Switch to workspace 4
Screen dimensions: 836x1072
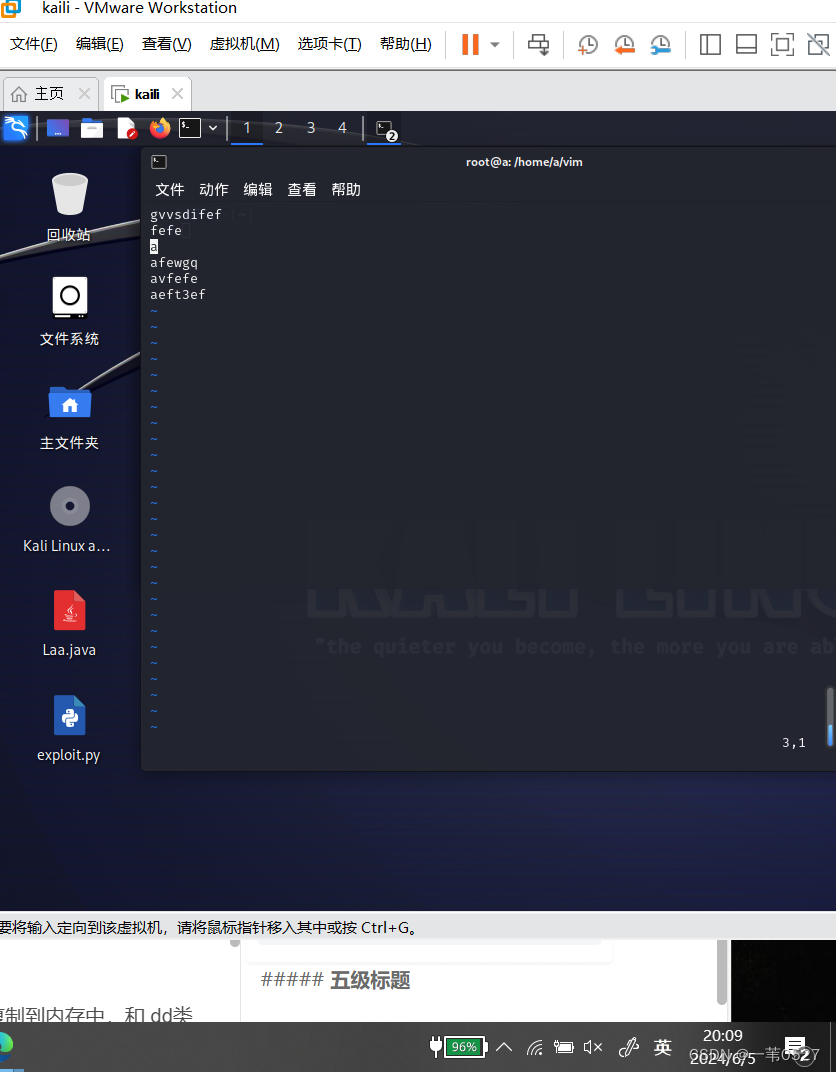(342, 128)
